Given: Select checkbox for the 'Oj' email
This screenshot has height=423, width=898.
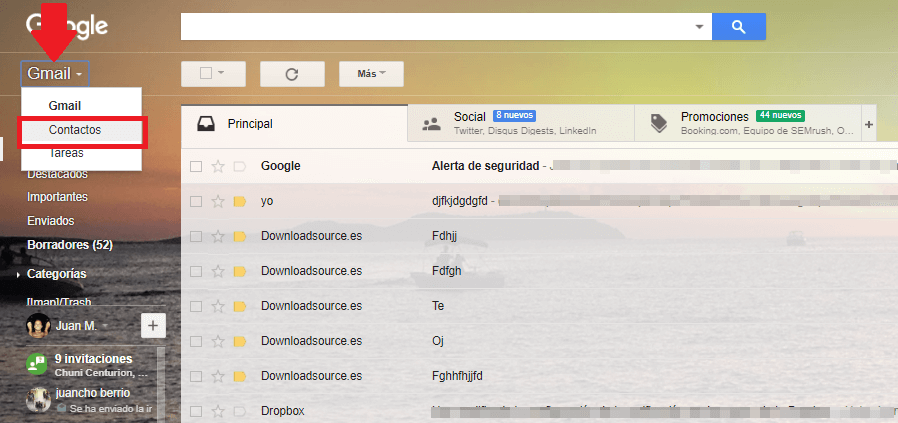Looking at the screenshot, I should pyautogui.click(x=196, y=341).
